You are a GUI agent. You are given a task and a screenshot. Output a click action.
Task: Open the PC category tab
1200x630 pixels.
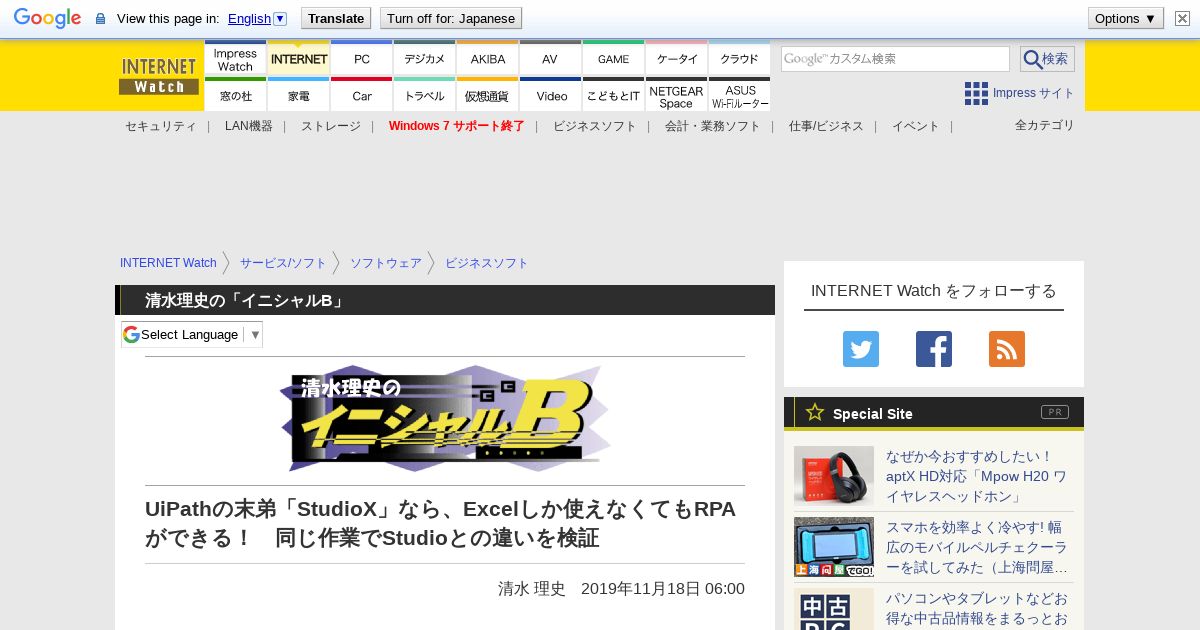click(362, 58)
